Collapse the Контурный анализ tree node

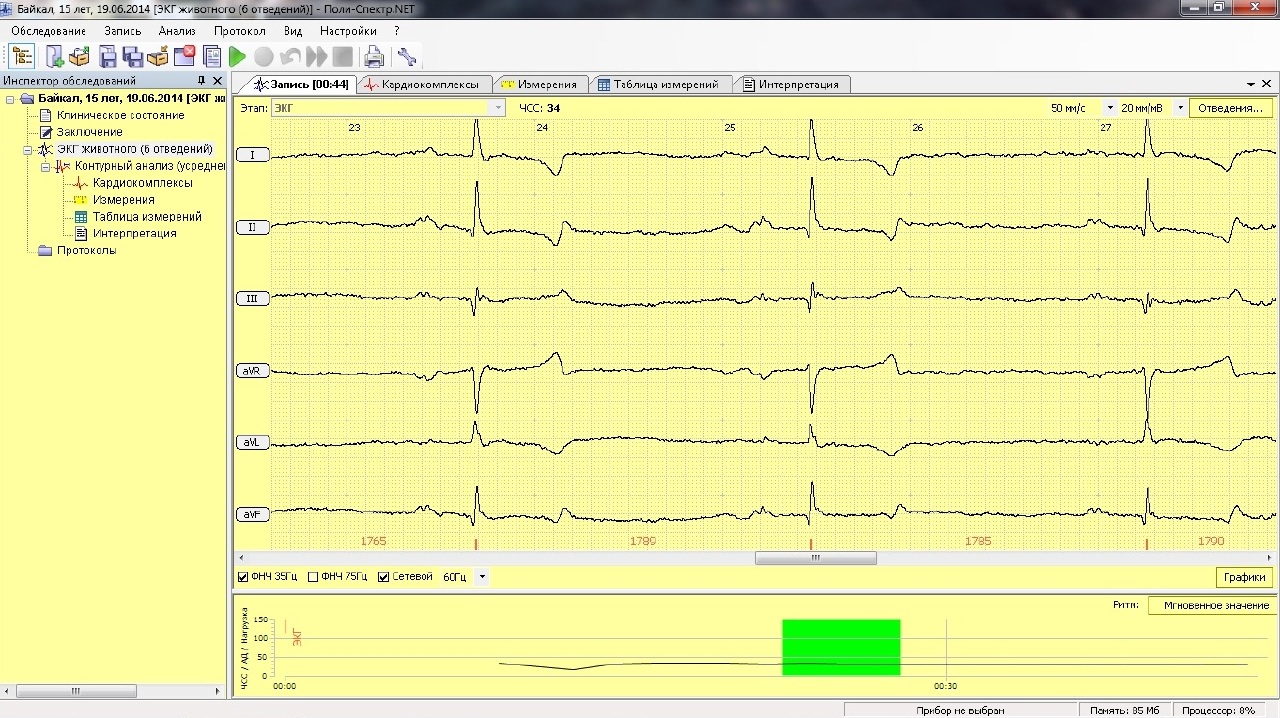[x=46, y=167]
